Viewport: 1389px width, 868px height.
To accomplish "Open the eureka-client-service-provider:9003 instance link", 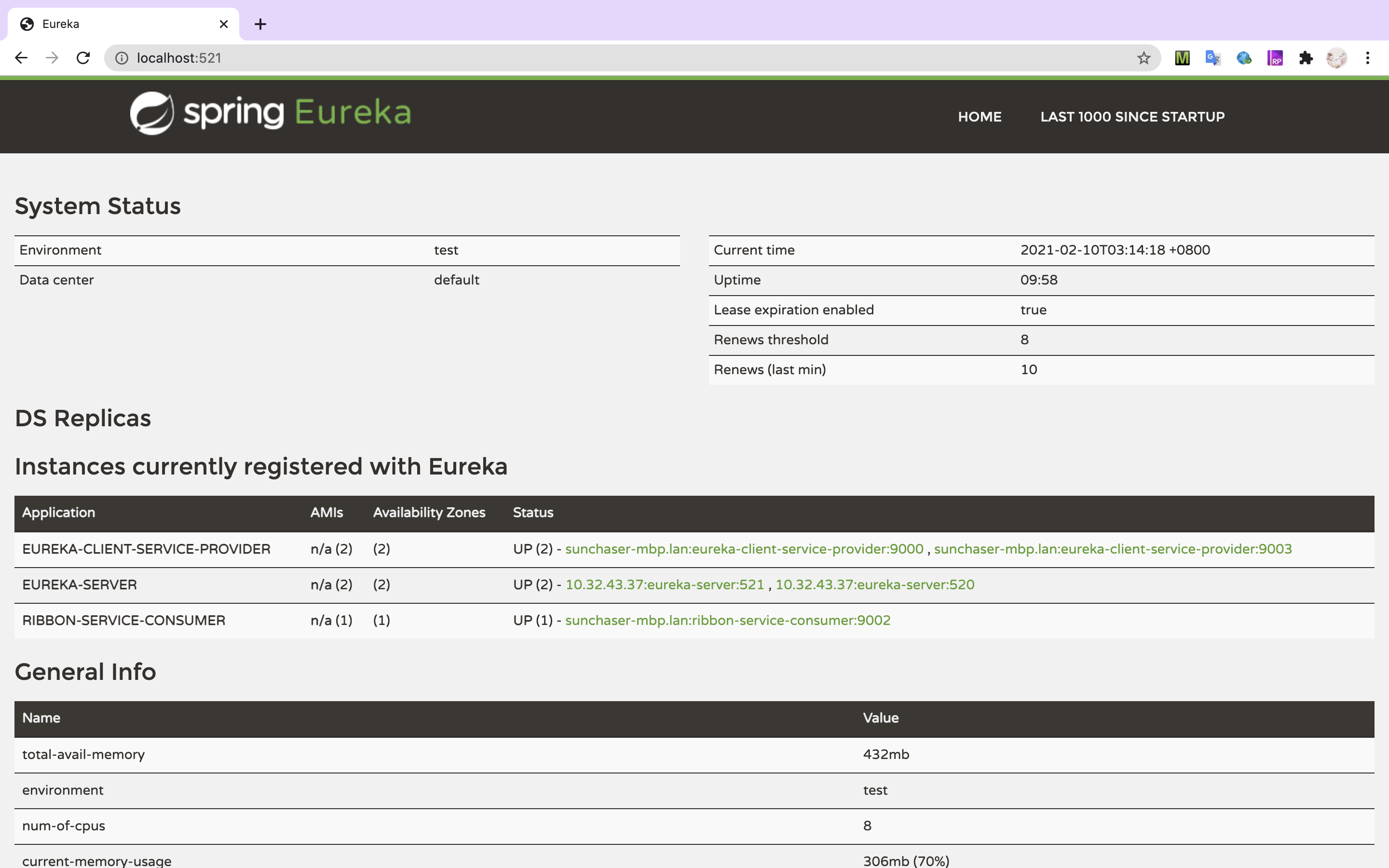I will [1112, 549].
